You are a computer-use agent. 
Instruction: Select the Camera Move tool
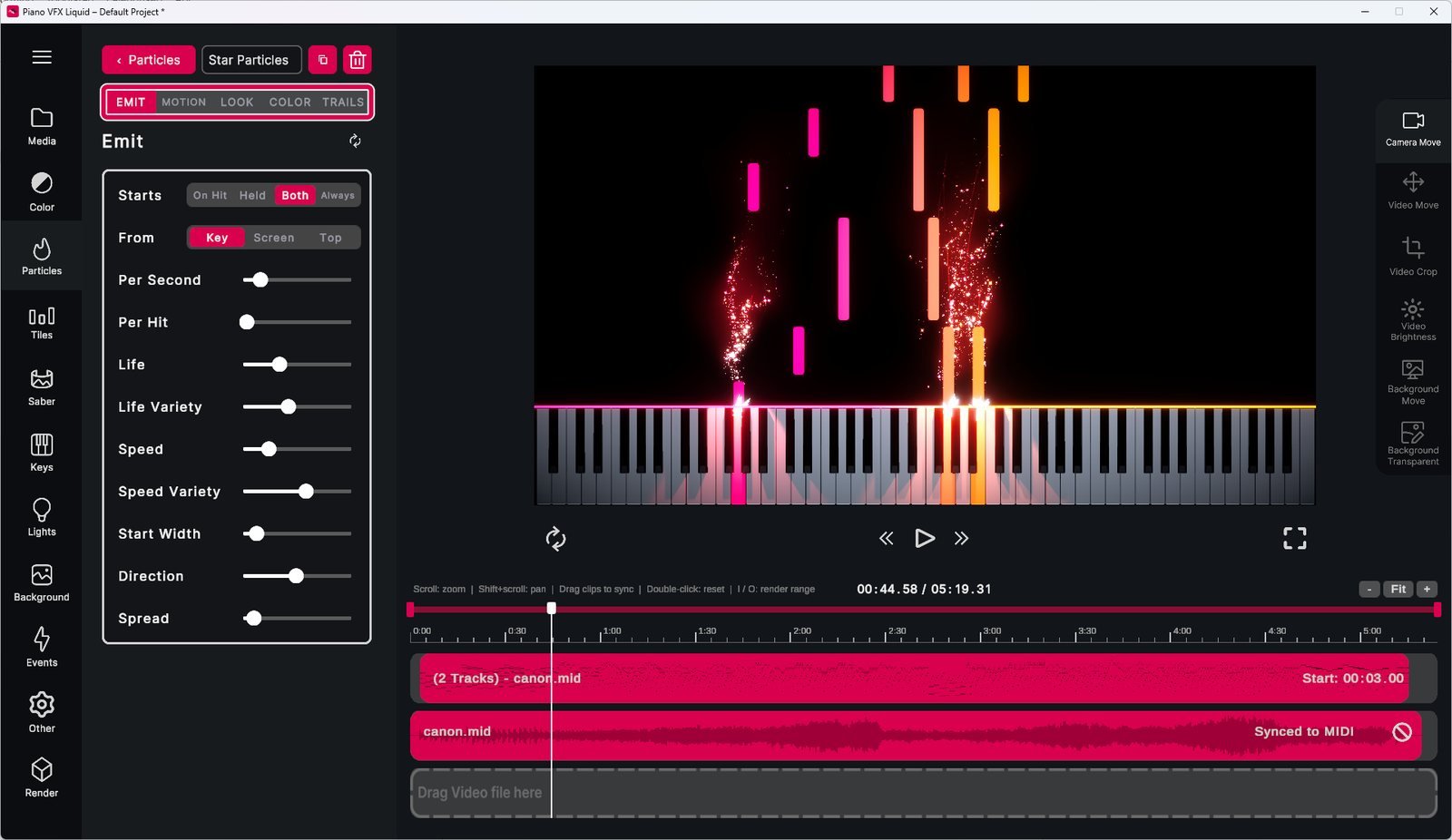[1413, 128]
